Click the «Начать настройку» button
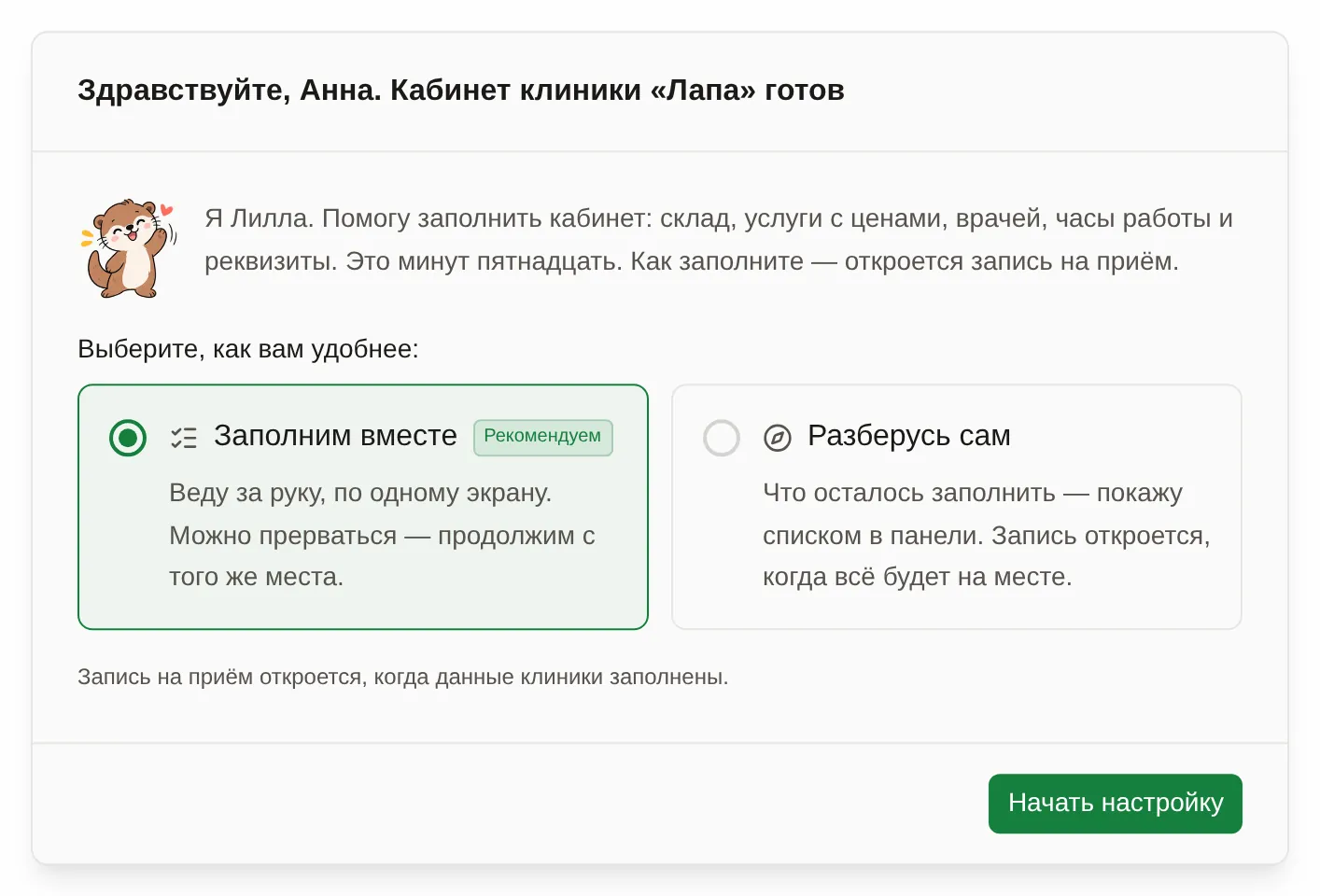This screenshot has width=1320, height=896. 1116,804
